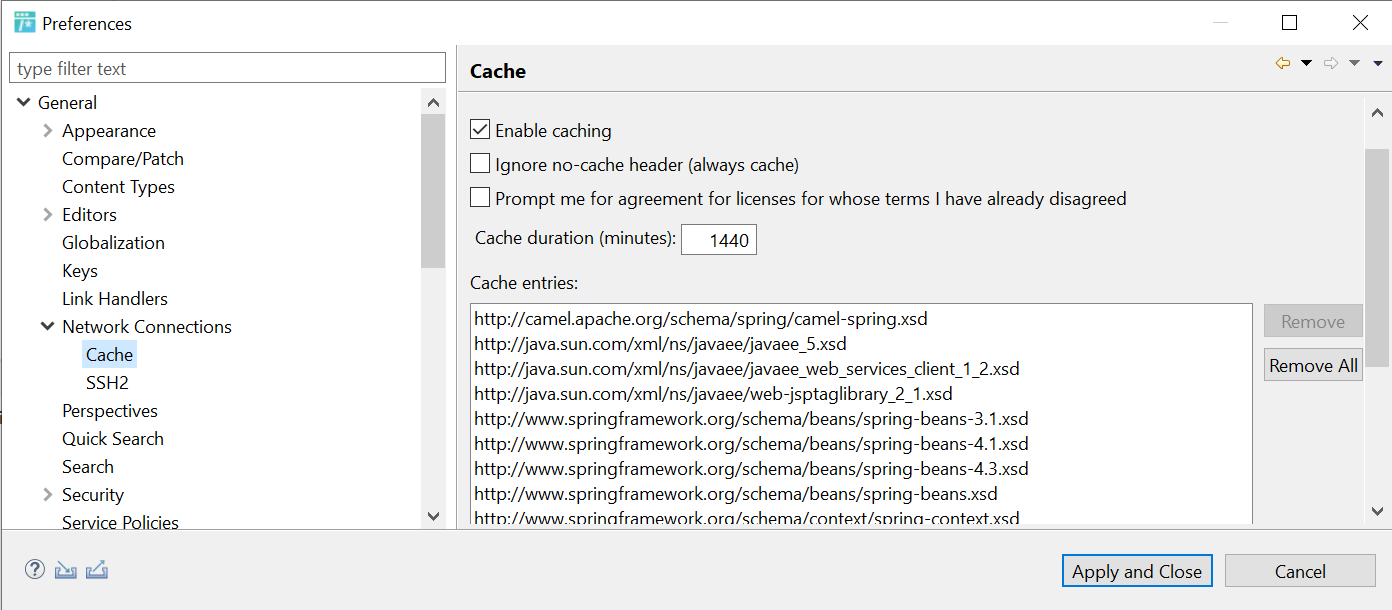Click Cache page scrollbar down arrow
This screenshot has width=1392, height=610.
[1378, 512]
